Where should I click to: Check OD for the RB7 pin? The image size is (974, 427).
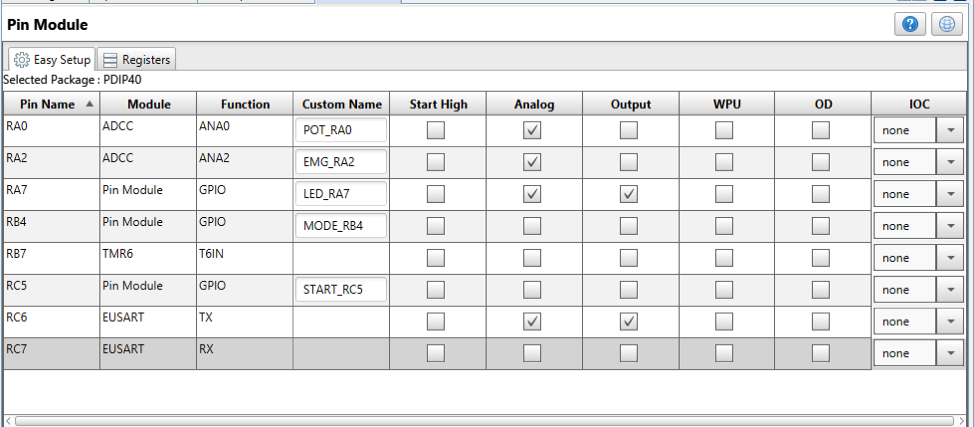tap(820, 258)
